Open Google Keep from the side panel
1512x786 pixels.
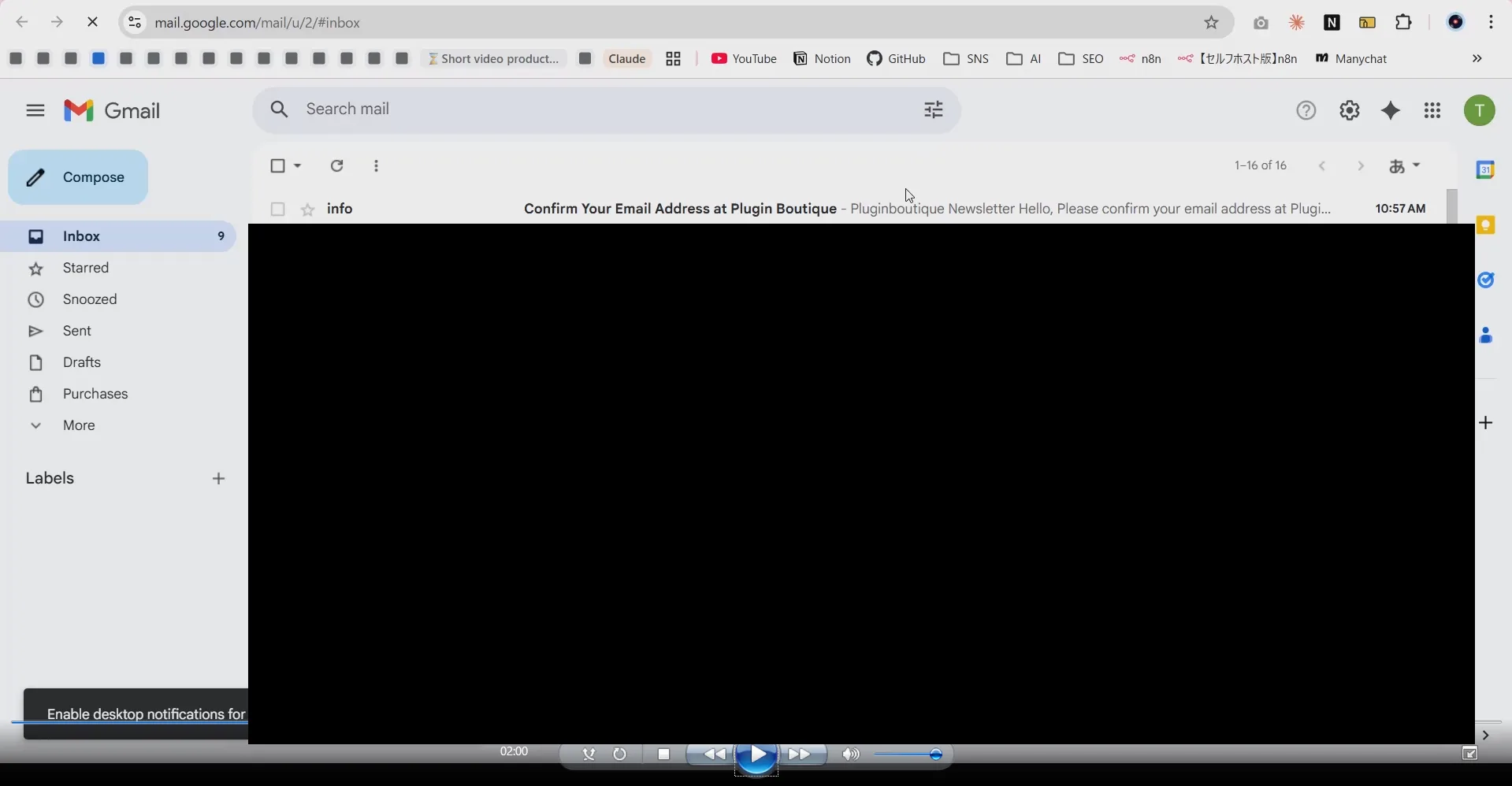(1488, 225)
